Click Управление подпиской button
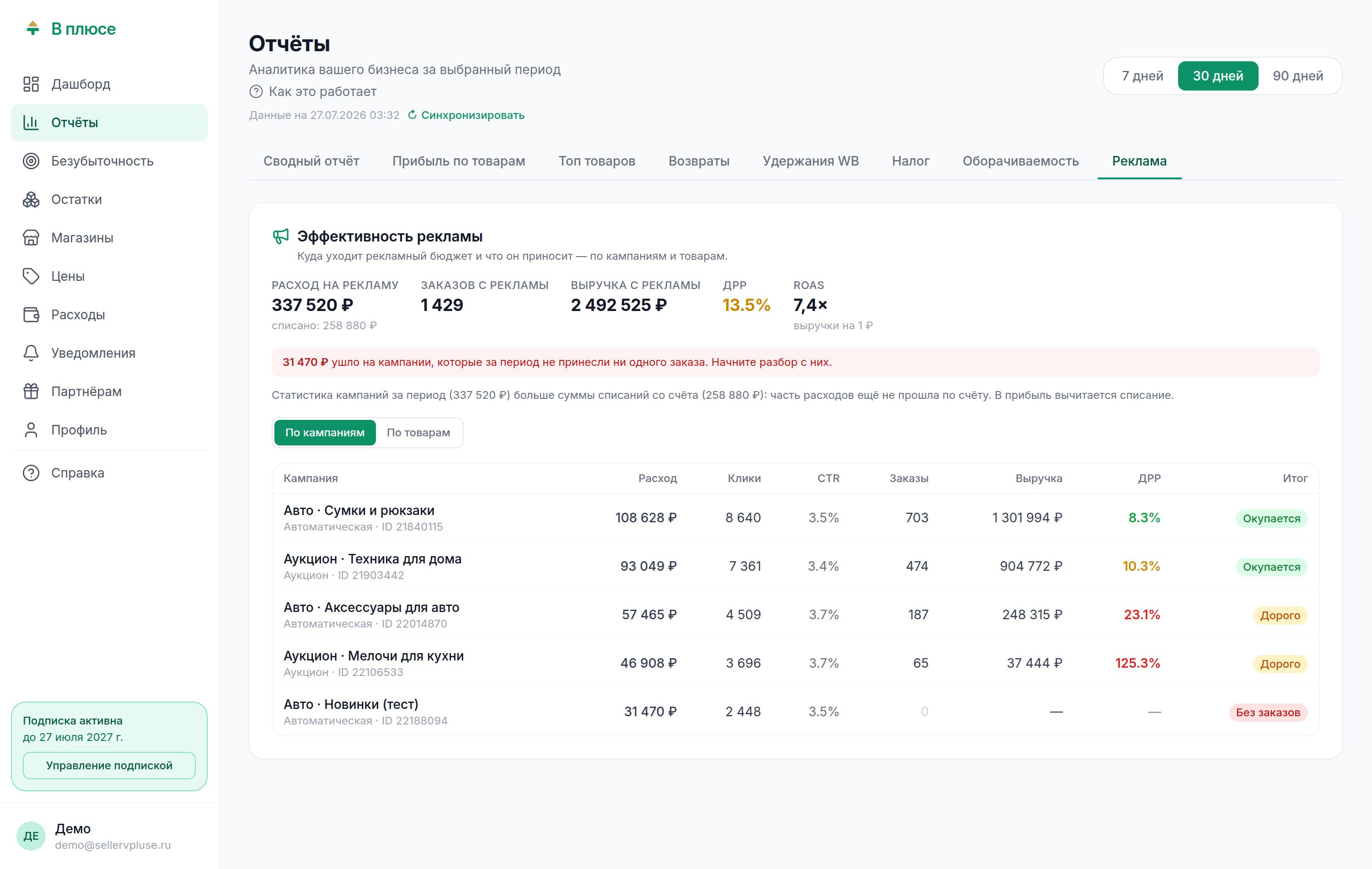This screenshot has width=1372, height=869. pos(109,765)
